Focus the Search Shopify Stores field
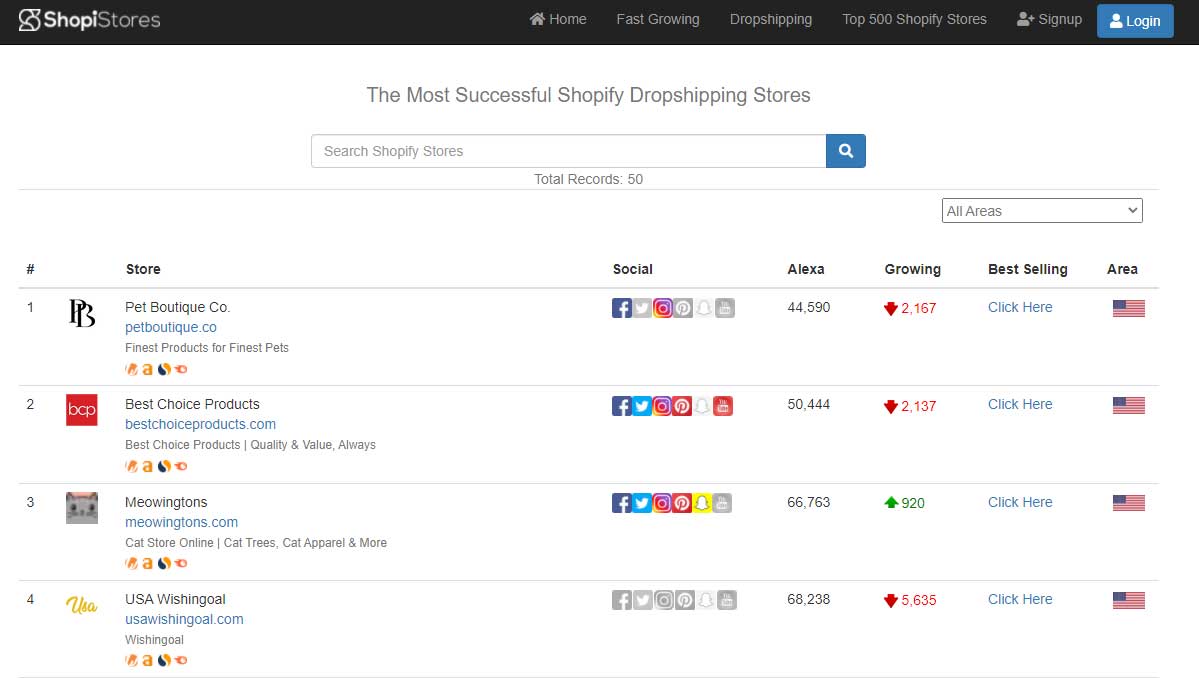This screenshot has width=1199, height=678. point(568,151)
